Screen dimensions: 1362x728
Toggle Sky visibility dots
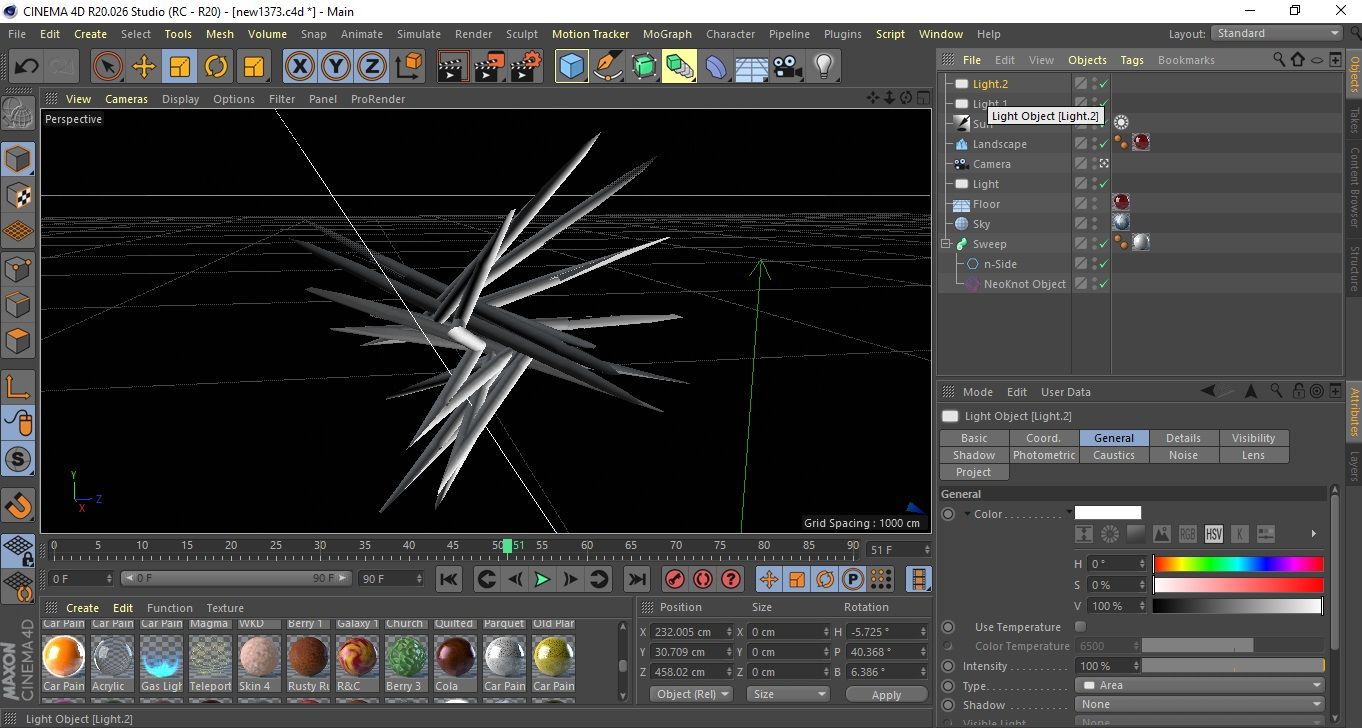tap(1094, 224)
